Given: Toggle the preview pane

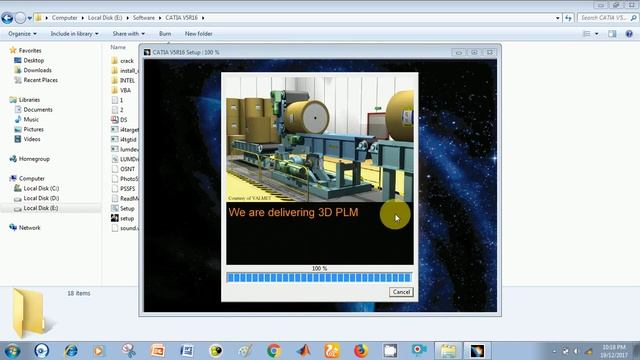Looking at the screenshot, I should coord(612,34).
